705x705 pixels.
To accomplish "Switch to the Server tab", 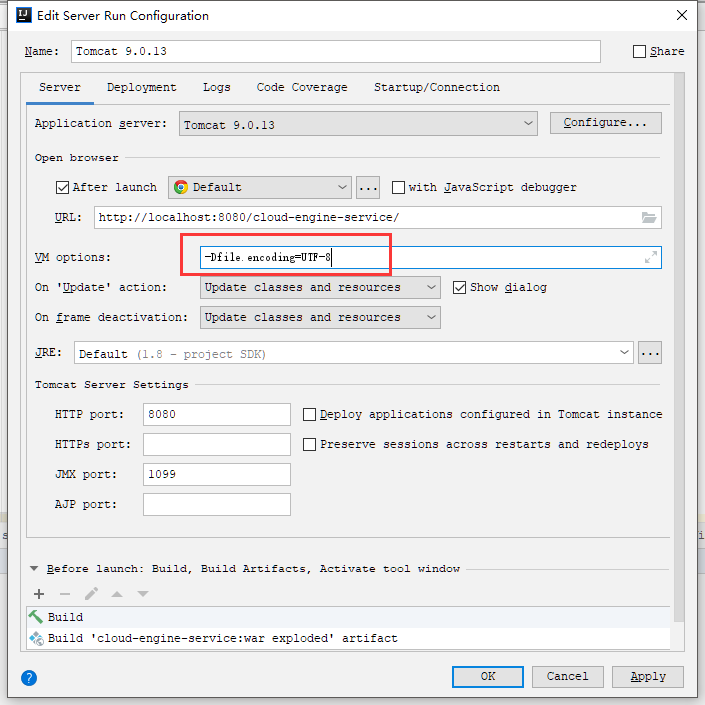I will coord(60,87).
